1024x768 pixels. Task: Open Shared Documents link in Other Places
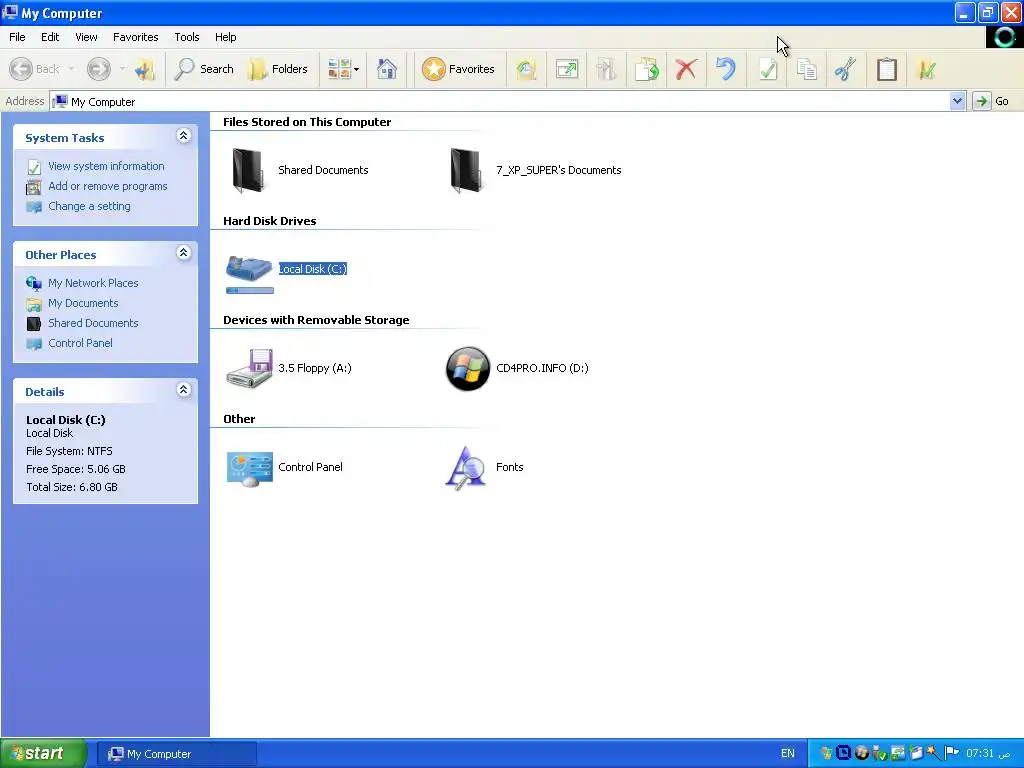[93, 323]
